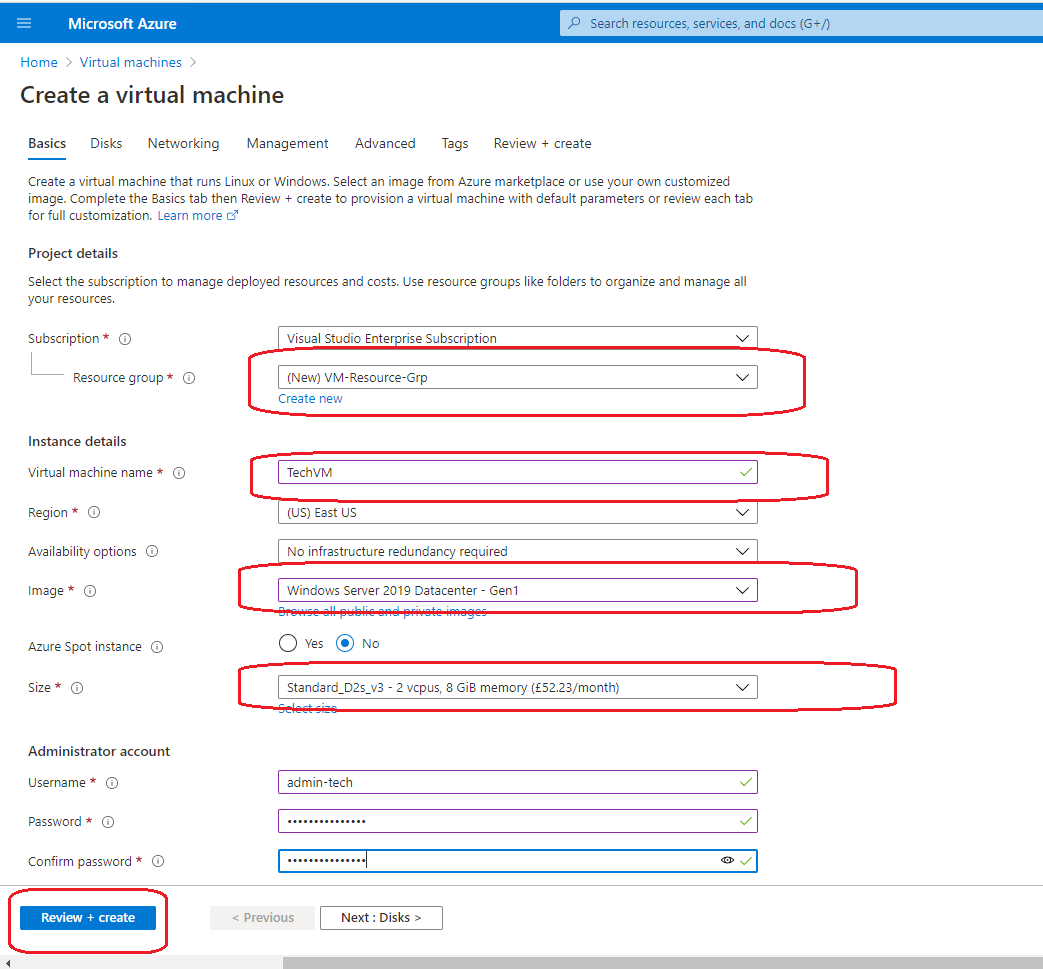The image size is (1043, 969).
Task: Click the Create new resource group link
Action: (310, 398)
